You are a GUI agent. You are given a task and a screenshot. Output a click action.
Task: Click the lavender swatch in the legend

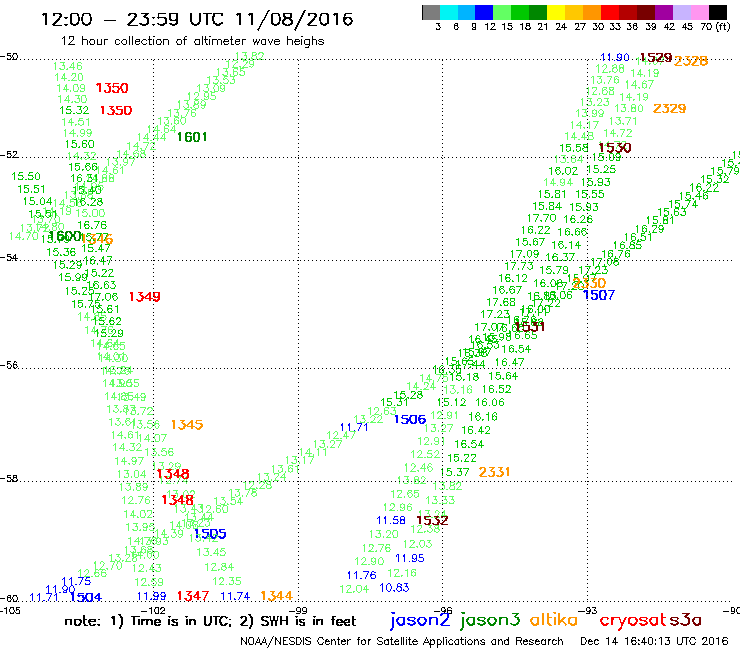point(682,12)
